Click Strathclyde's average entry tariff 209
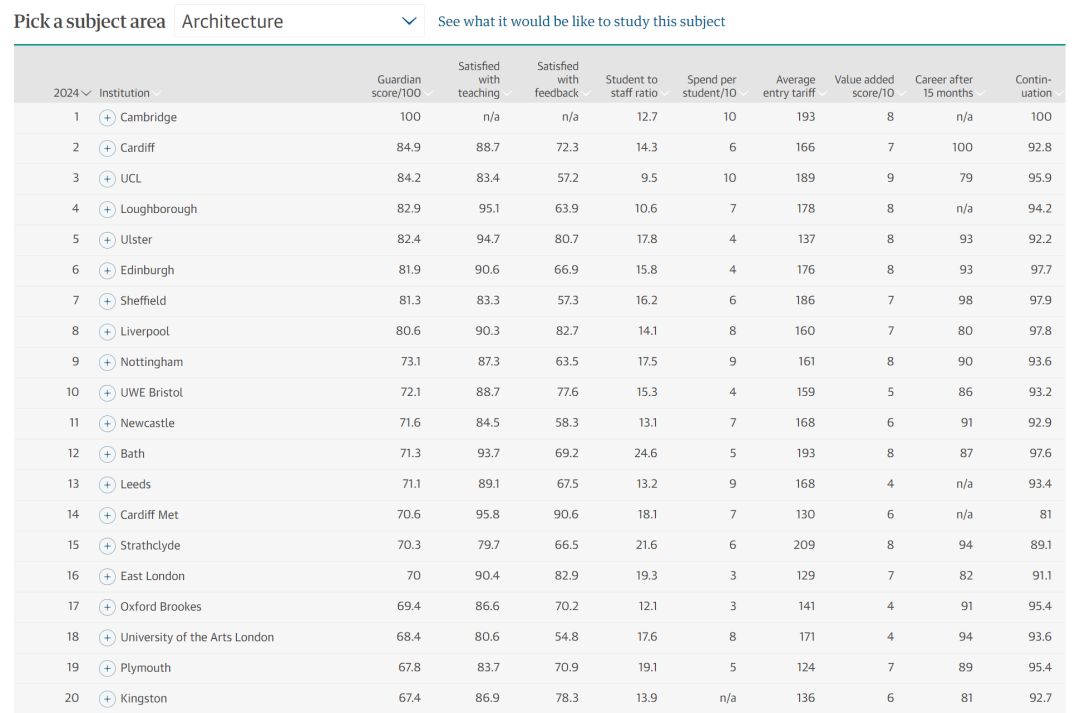The image size is (1080, 713). [x=804, y=545]
